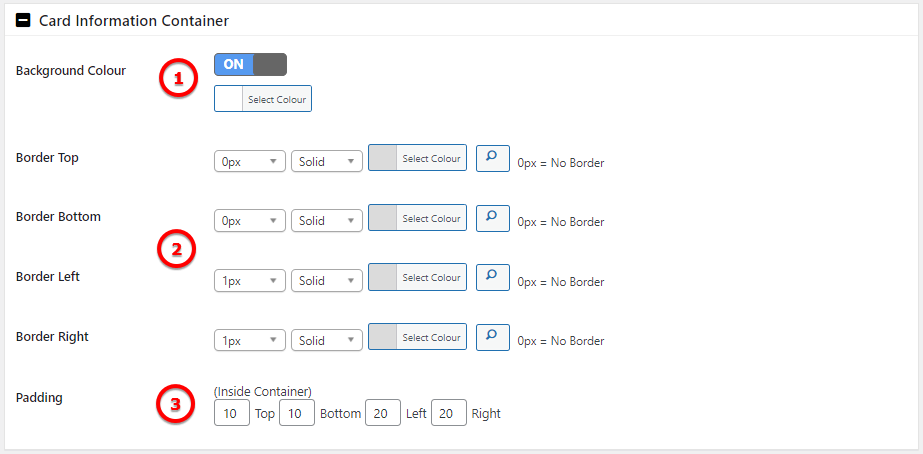This screenshot has width=923, height=454.
Task: Open the Border Bottom style dropdown
Action: (326, 221)
